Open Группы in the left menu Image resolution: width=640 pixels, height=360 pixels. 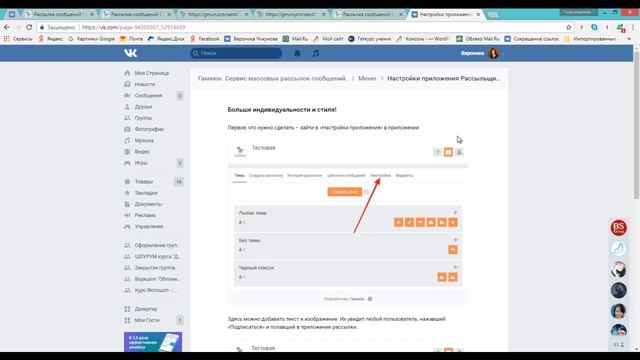click(143, 118)
